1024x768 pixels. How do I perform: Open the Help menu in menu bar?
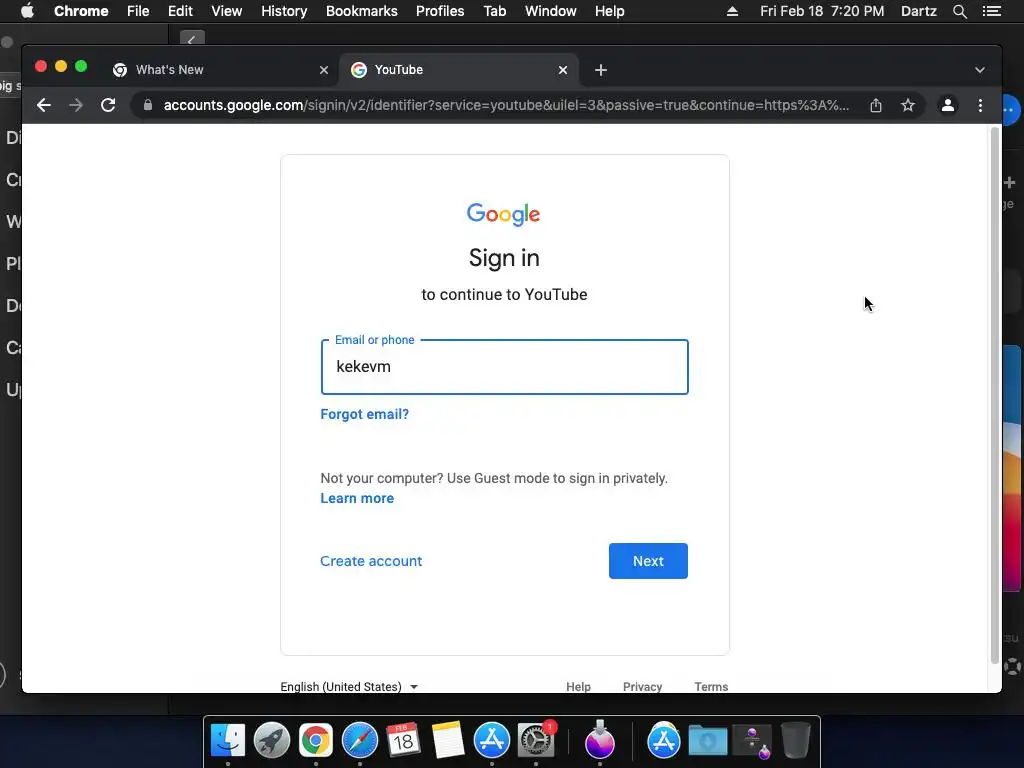click(x=609, y=11)
